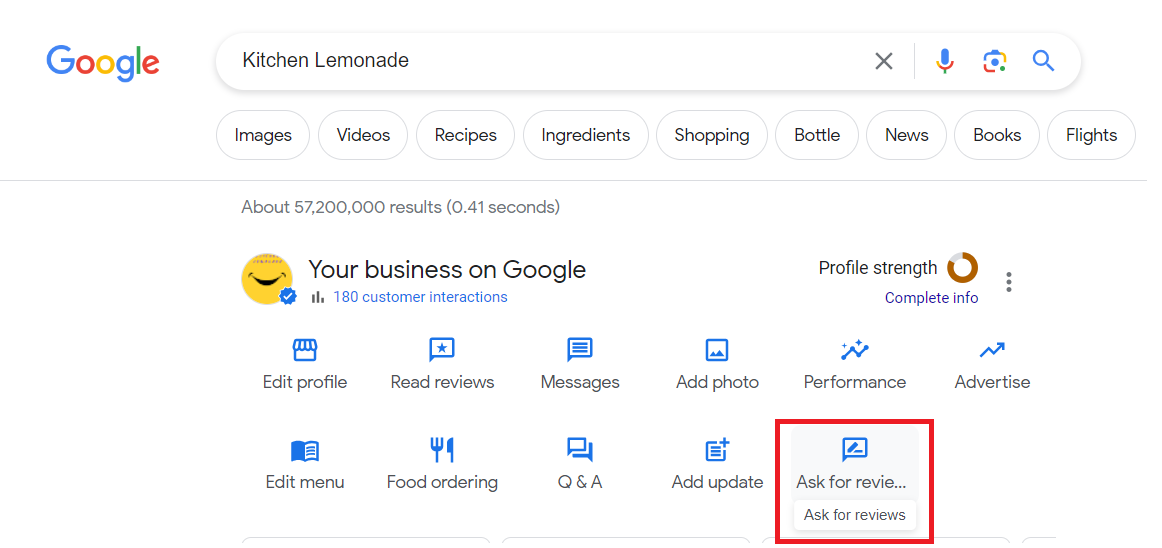This screenshot has width=1162, height=548.
Task: Start voice search with the microphone icon
Action: point(944,61)
